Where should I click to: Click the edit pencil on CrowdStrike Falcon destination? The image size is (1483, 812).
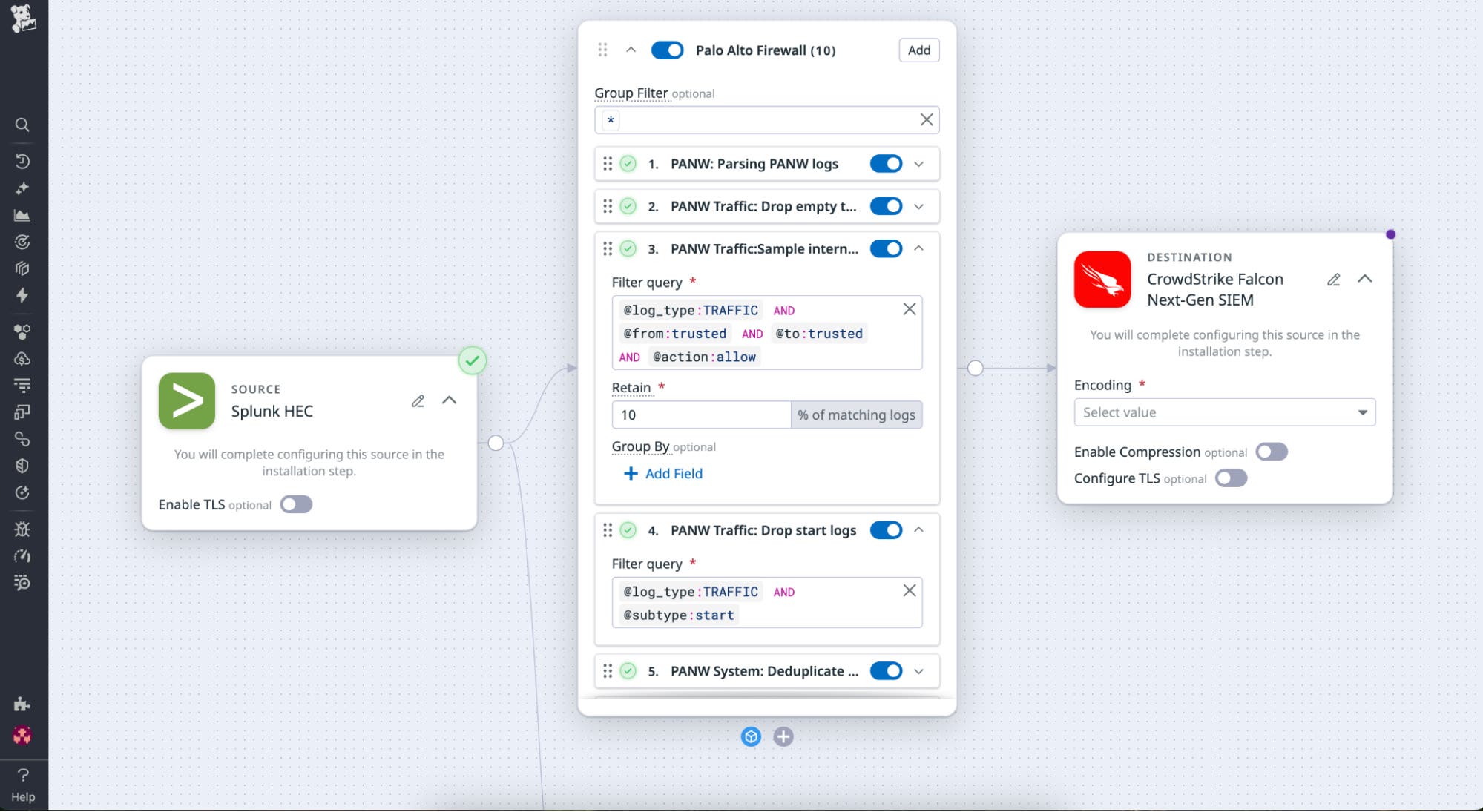click(1333, 280)
